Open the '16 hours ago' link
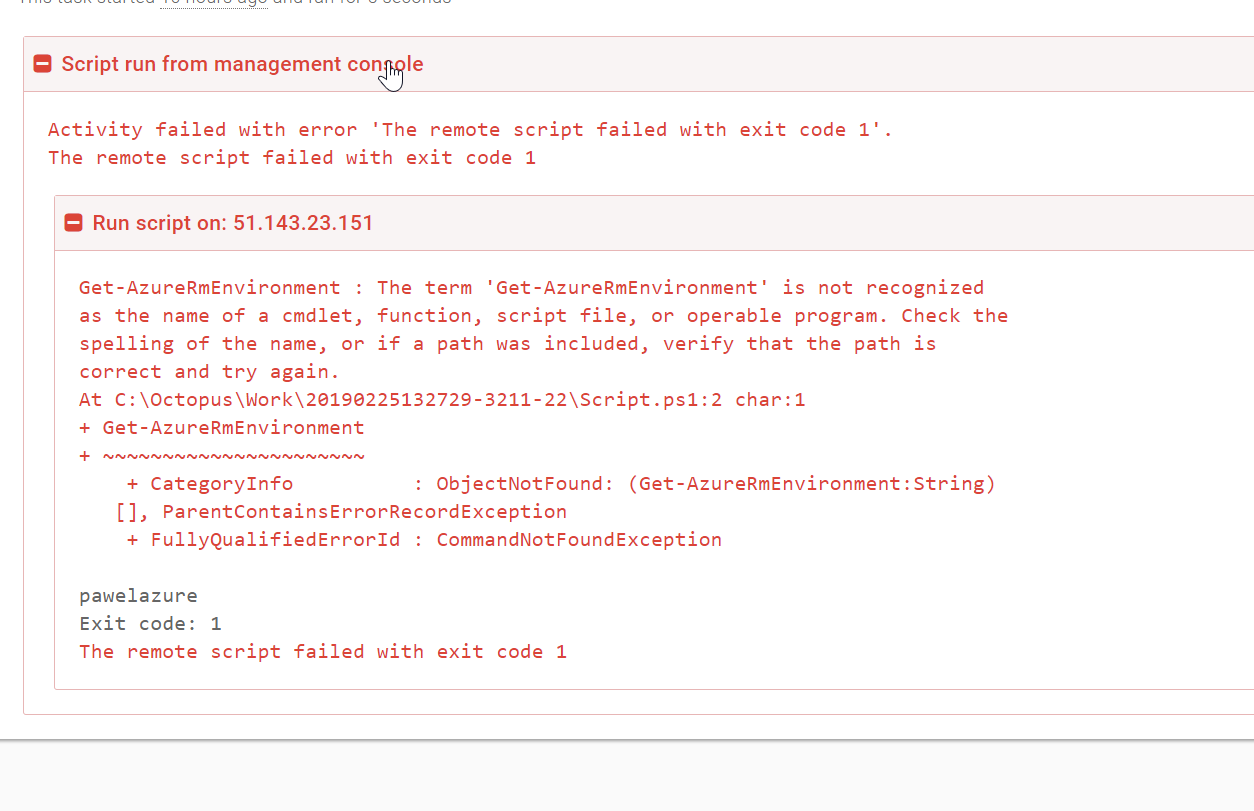This screenshot has width=1254, height=811. (214, 2)
